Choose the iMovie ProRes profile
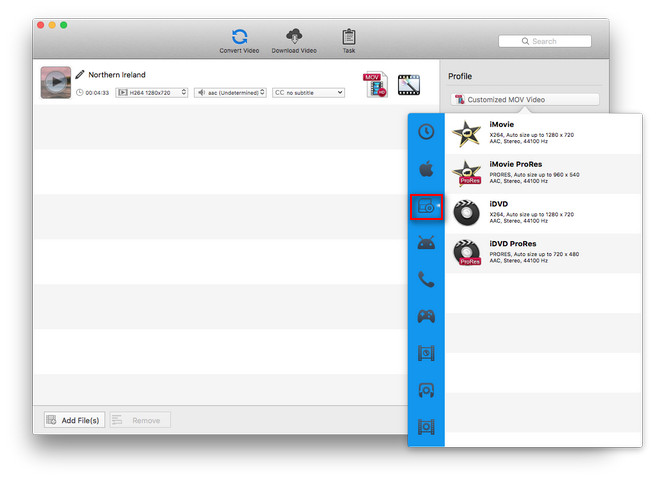The width and height of the screenshot is (660, 481). coord(543,173)
